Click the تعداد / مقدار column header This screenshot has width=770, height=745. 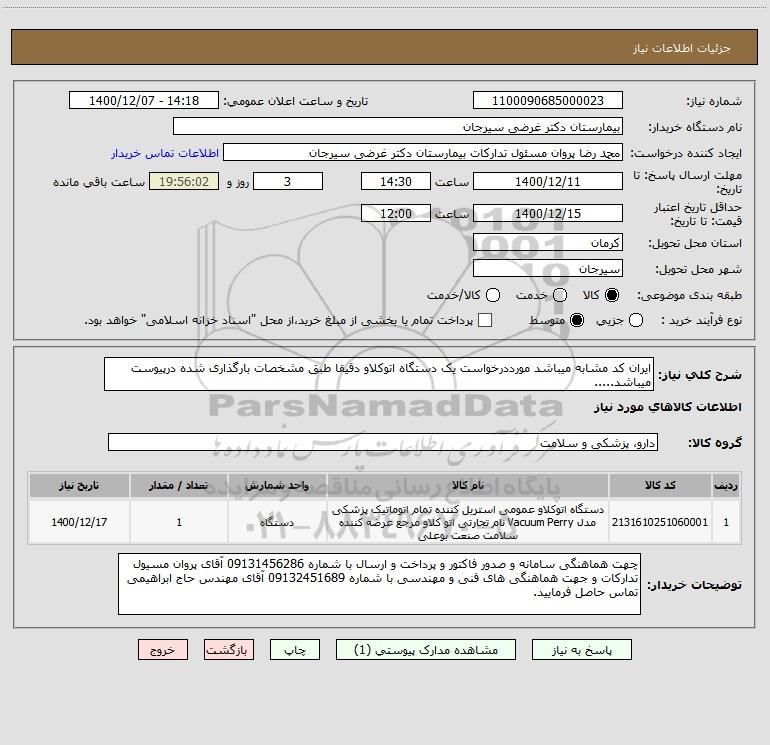179,485
